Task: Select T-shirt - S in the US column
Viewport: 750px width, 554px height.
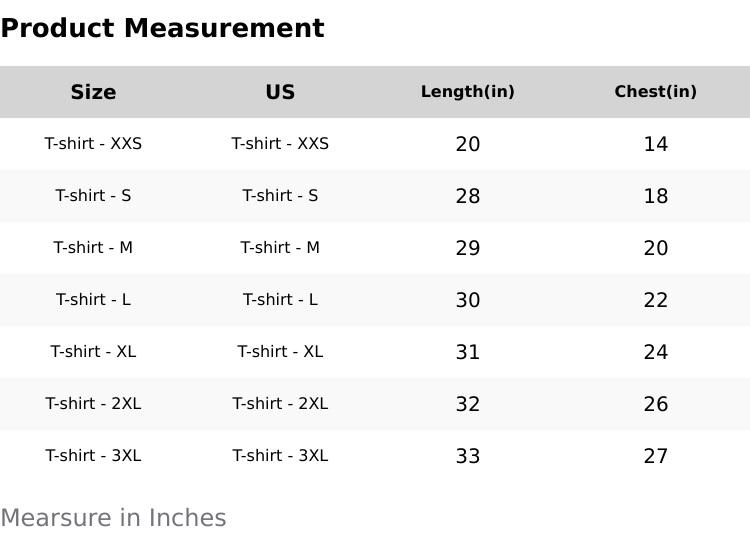Action: (280, 196)
